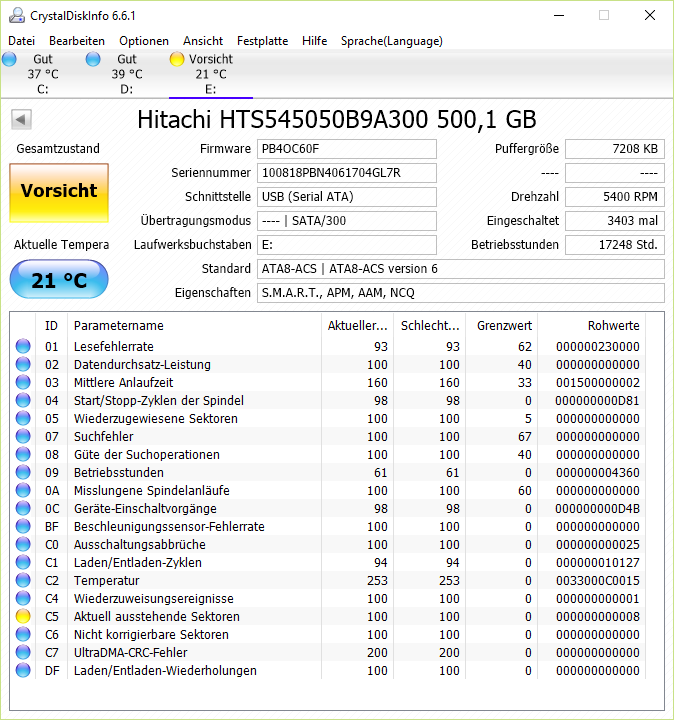Screen dimensions: 674x720
Task: Open the Bearbeiten menu
Action: [x=77, y=41]
